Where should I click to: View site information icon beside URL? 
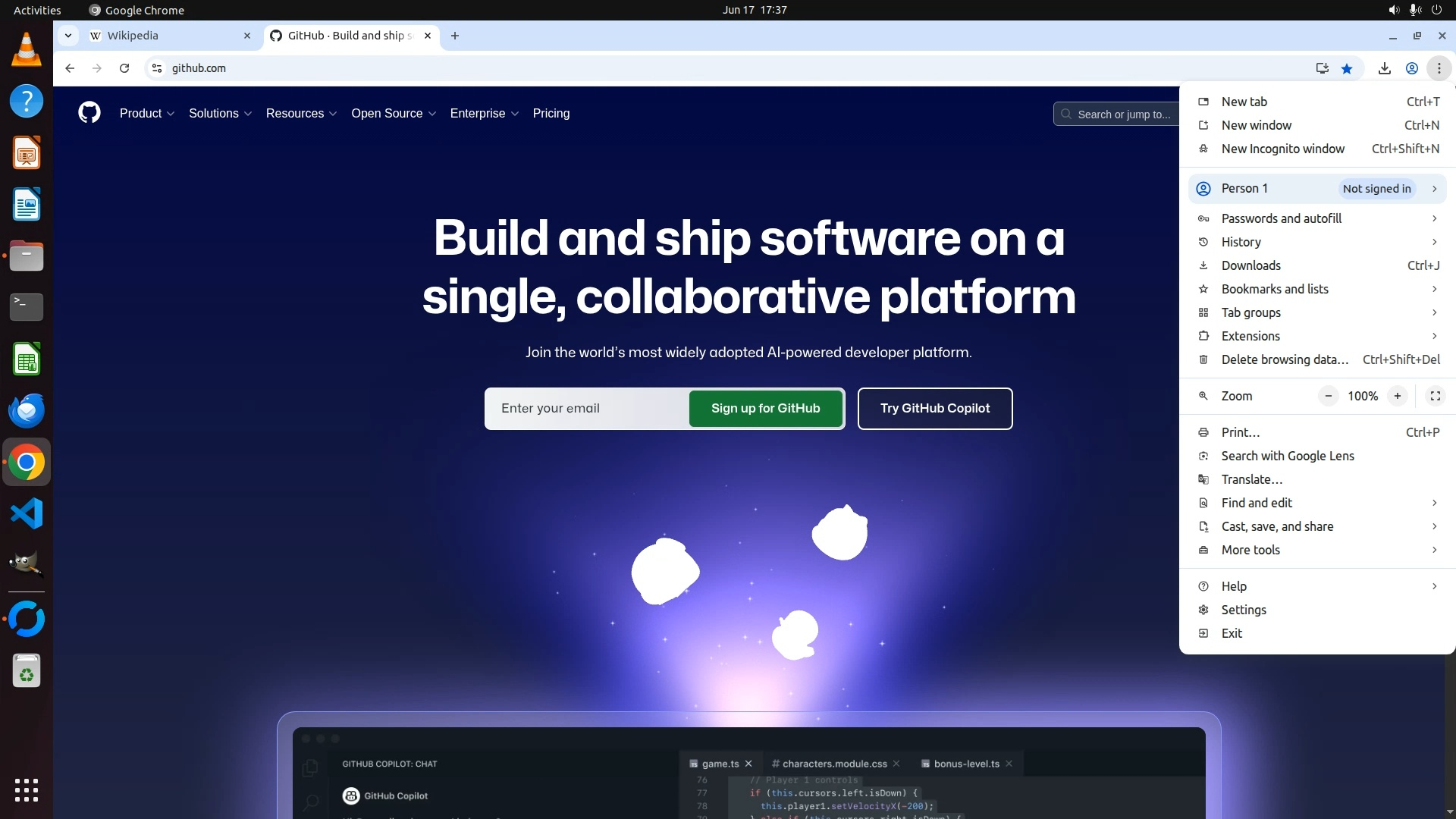click(157, 68)
